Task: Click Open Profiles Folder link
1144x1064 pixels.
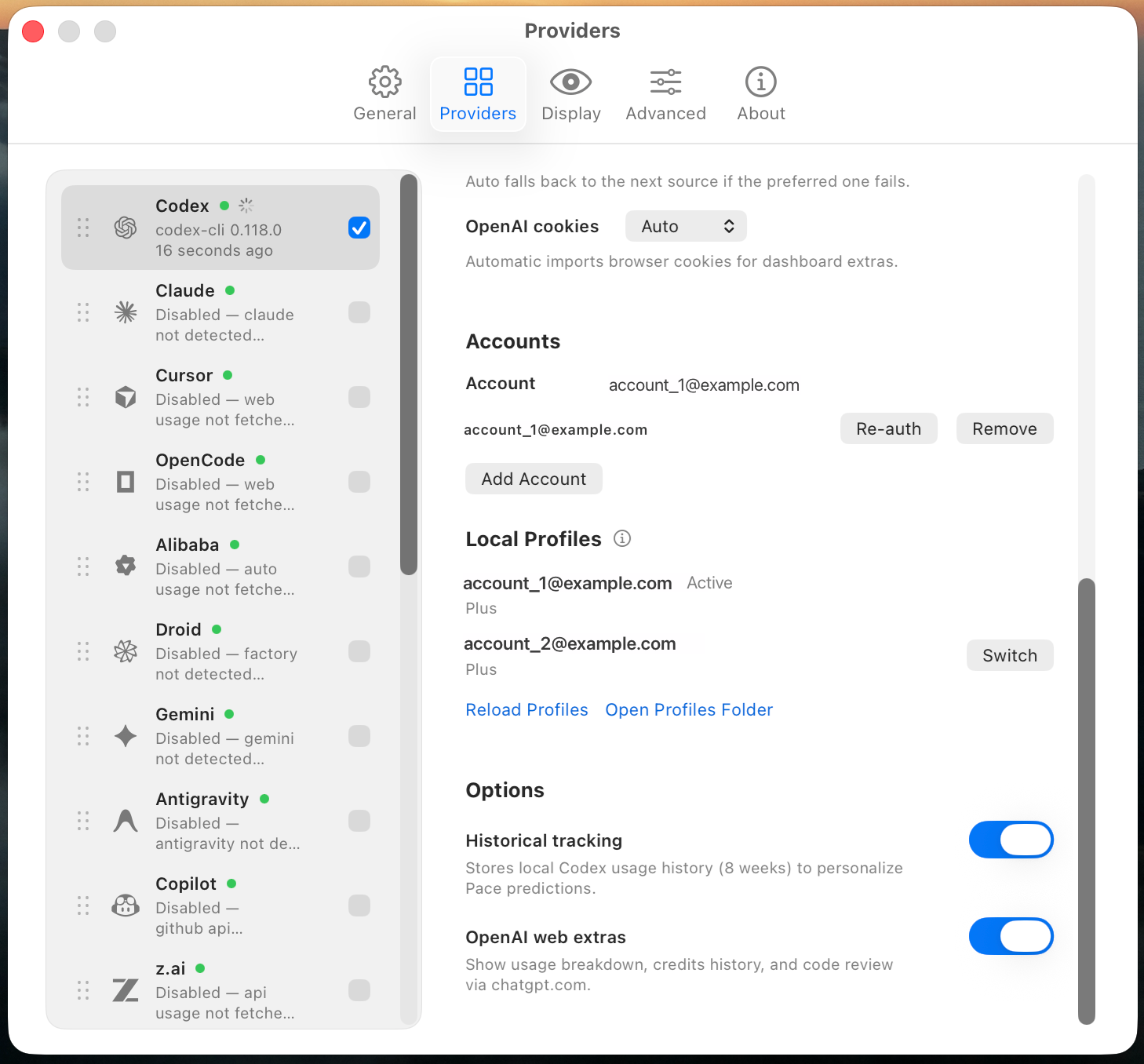Action: tap(689, 709)
